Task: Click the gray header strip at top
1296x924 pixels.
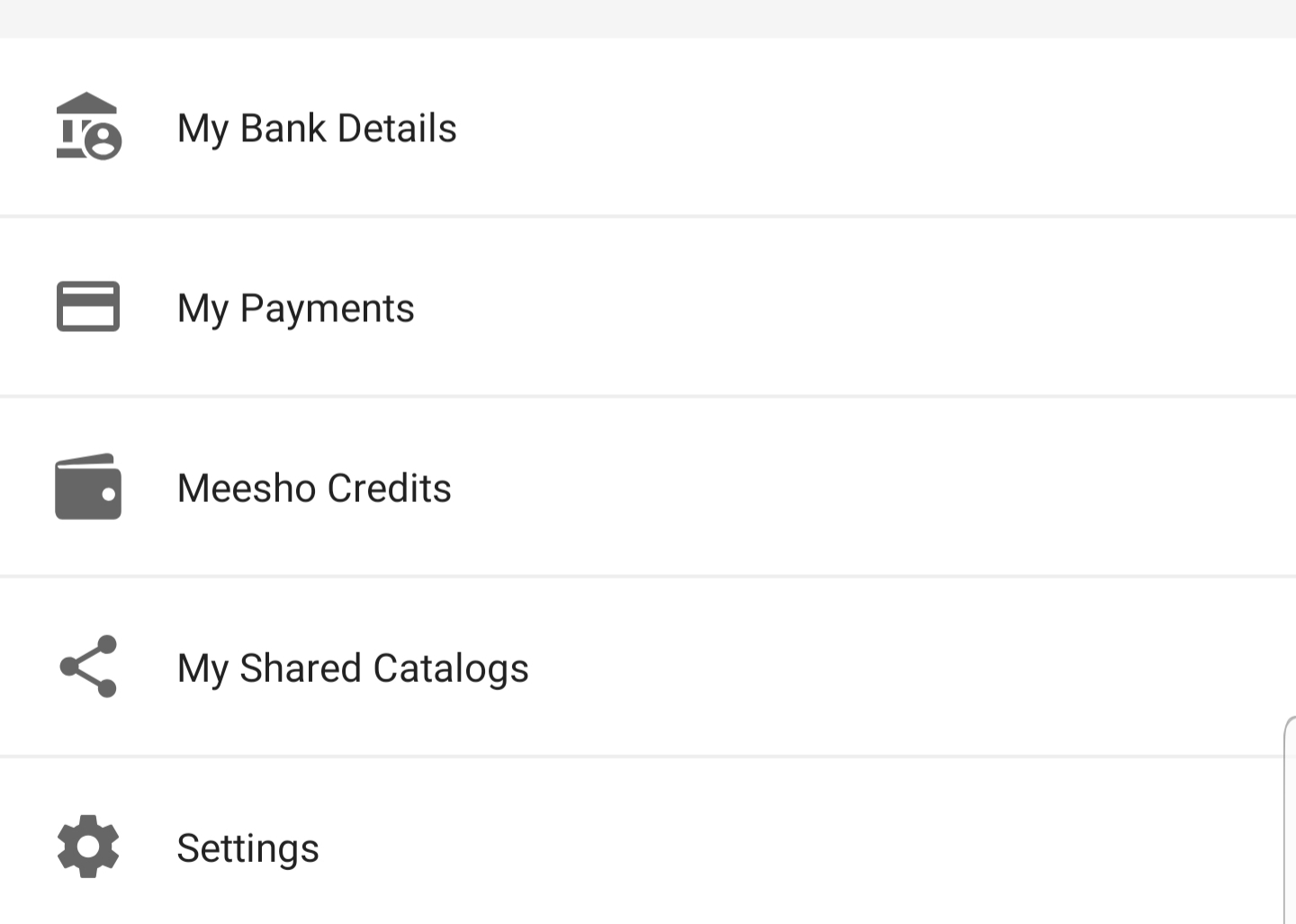Action: tap(648, 18)
